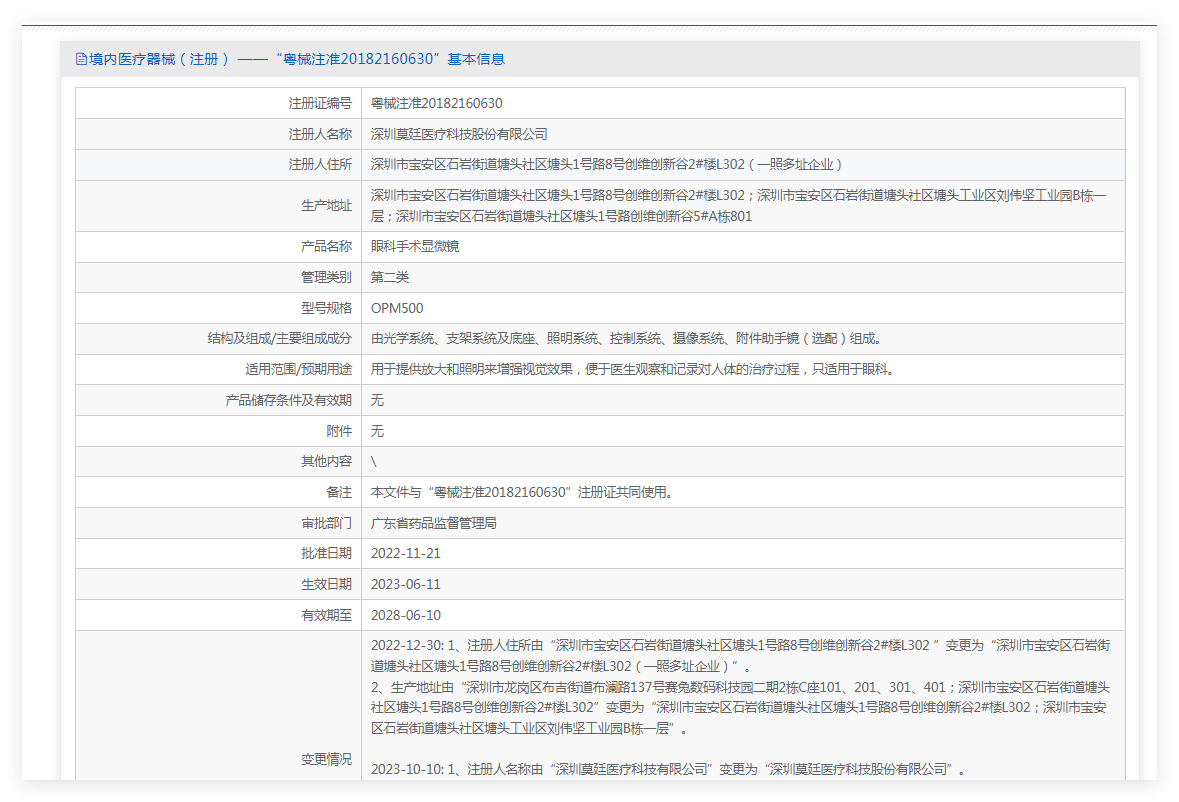Image resolution: width=1179 pixels, height=802 pixels.
Task: Select the 有效期至 label
Action: click(326, 615)
